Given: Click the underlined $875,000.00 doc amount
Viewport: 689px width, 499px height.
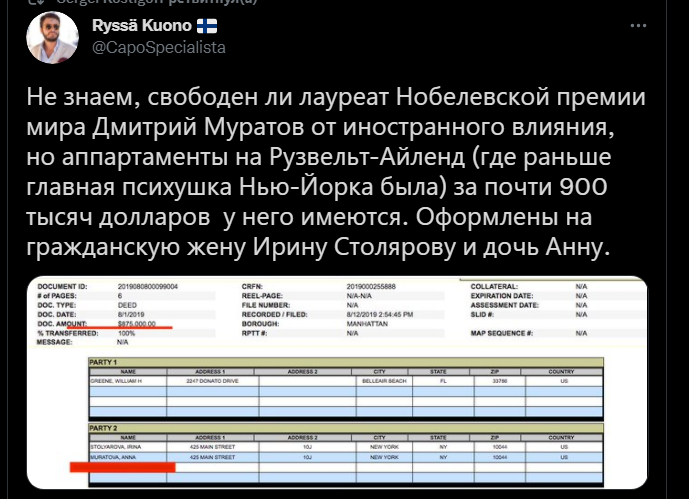Looking at the screenshot, I should pos(137,324).
